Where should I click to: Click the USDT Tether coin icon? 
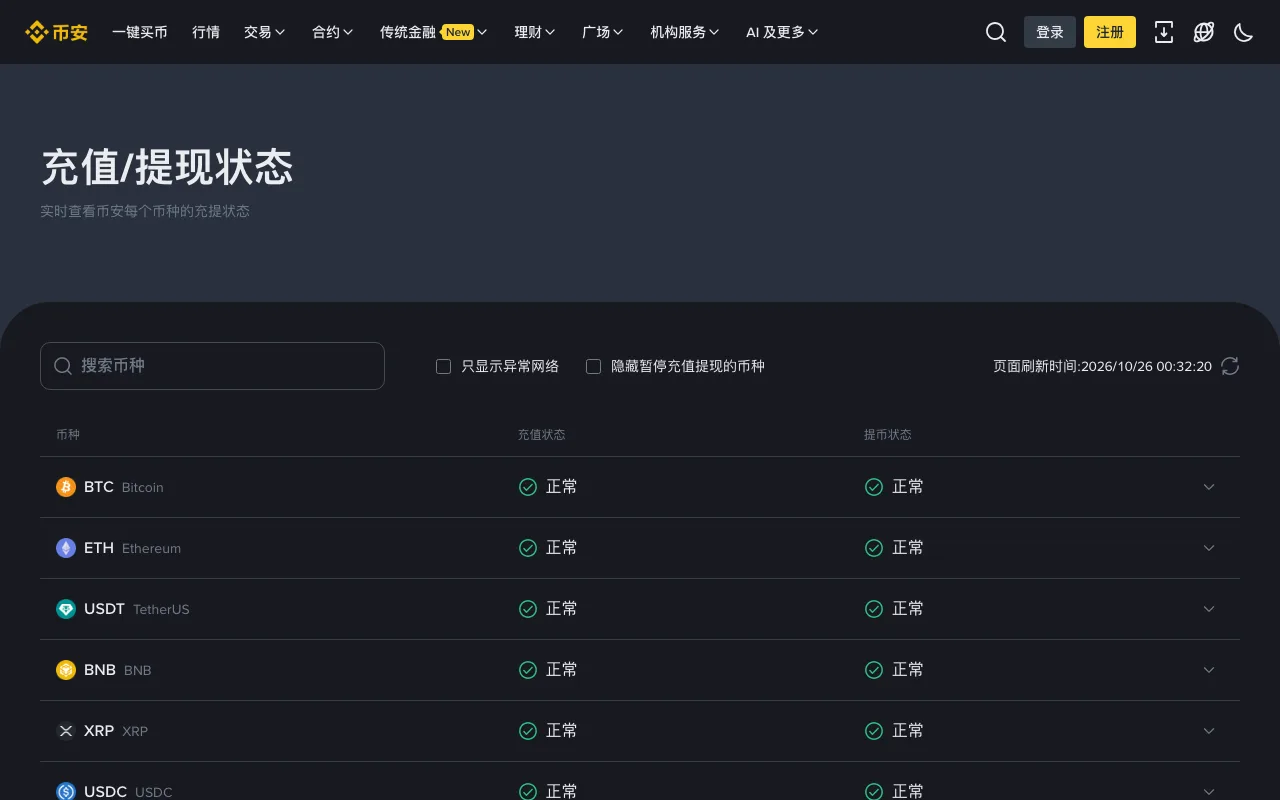[66, 609]
